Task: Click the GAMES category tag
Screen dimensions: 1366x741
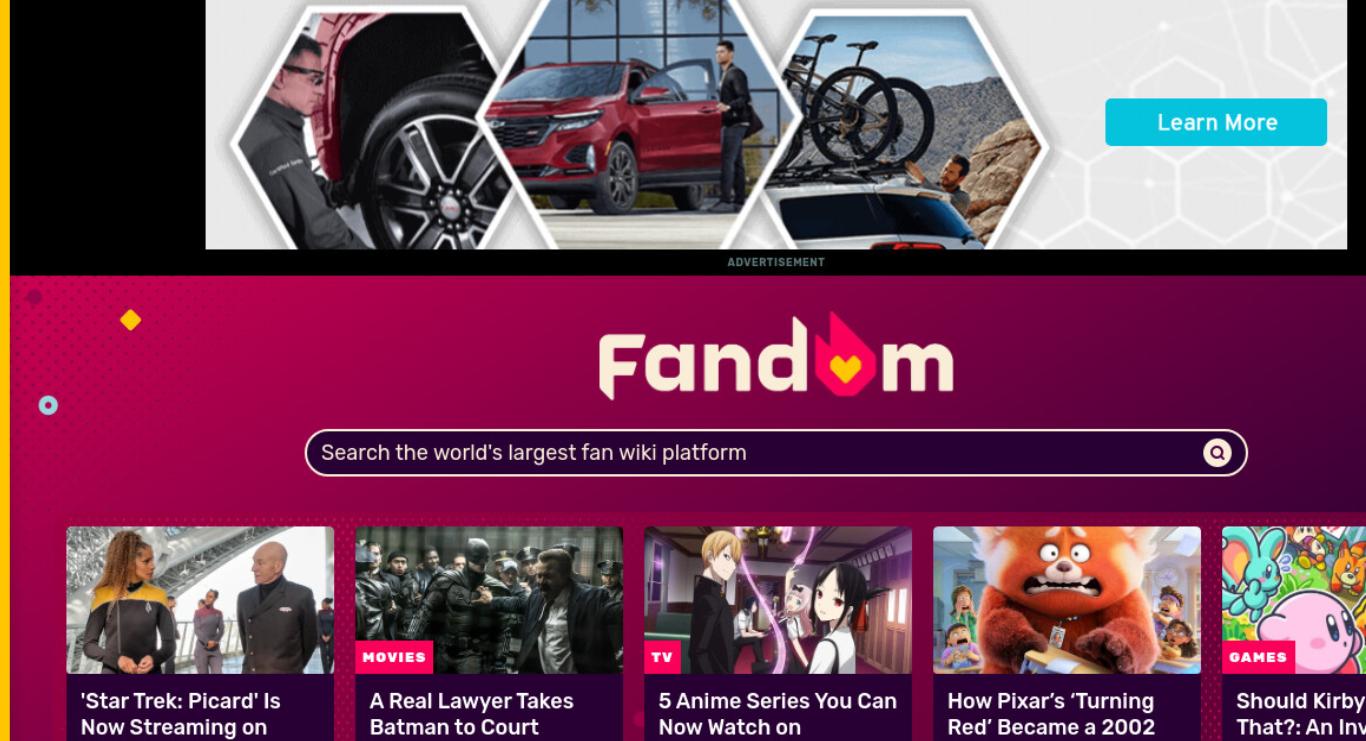Action: pyautogui.click(x=1258, y=657)
